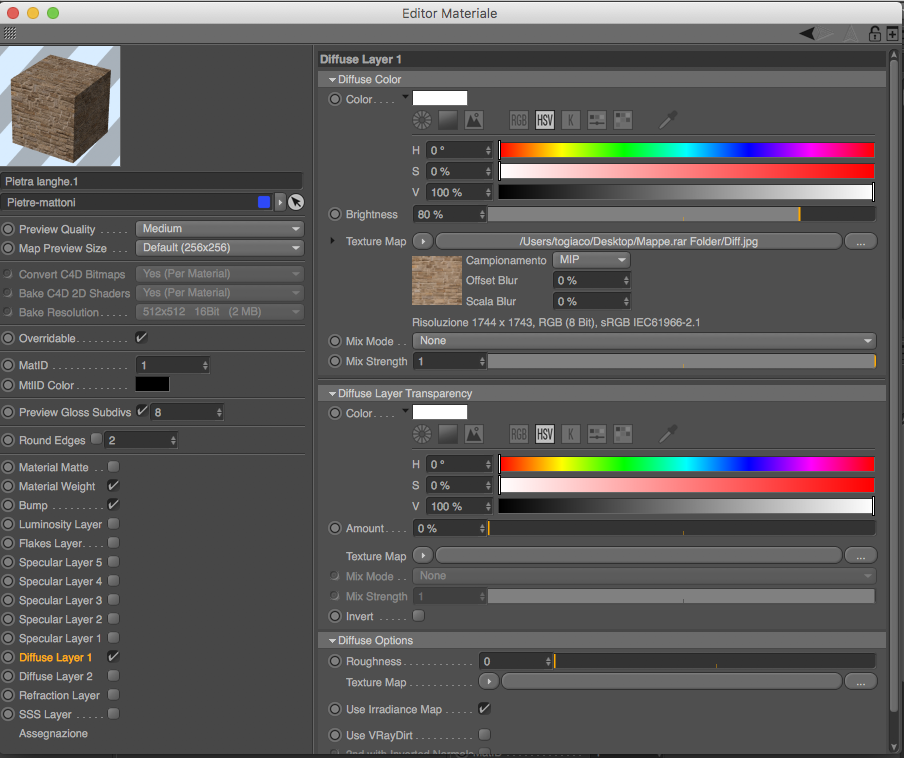Pick the eyedropper in Transparency section
Image resolution: width=904 pixels, height=758 pixels.
click(668, 434)
